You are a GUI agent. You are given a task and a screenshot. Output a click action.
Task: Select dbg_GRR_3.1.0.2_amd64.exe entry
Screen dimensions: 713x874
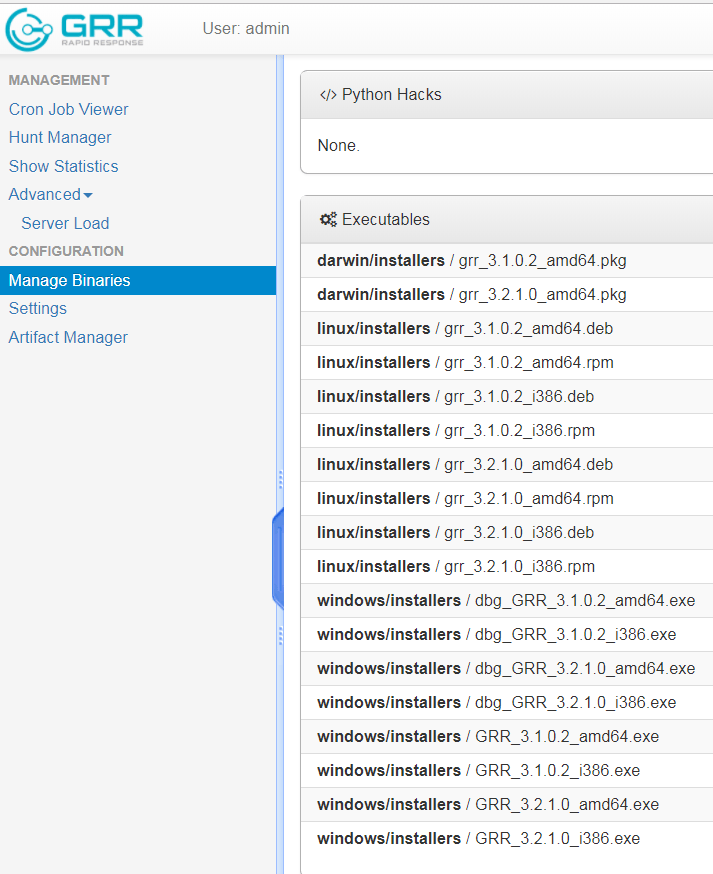pyautogui.click(x=506, y=601)
